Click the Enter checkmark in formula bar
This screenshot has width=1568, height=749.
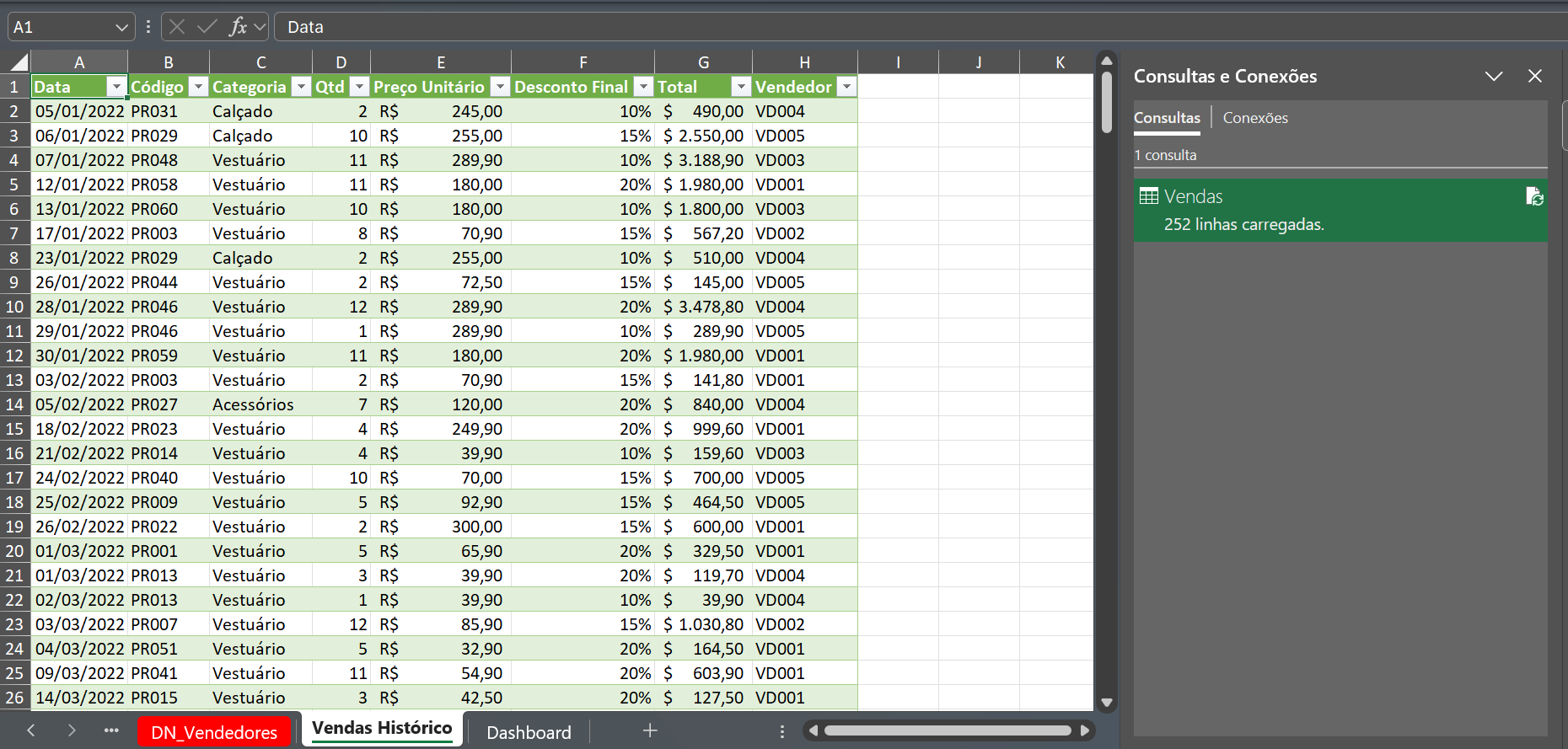pyautogui.click(x=207, y=27)
